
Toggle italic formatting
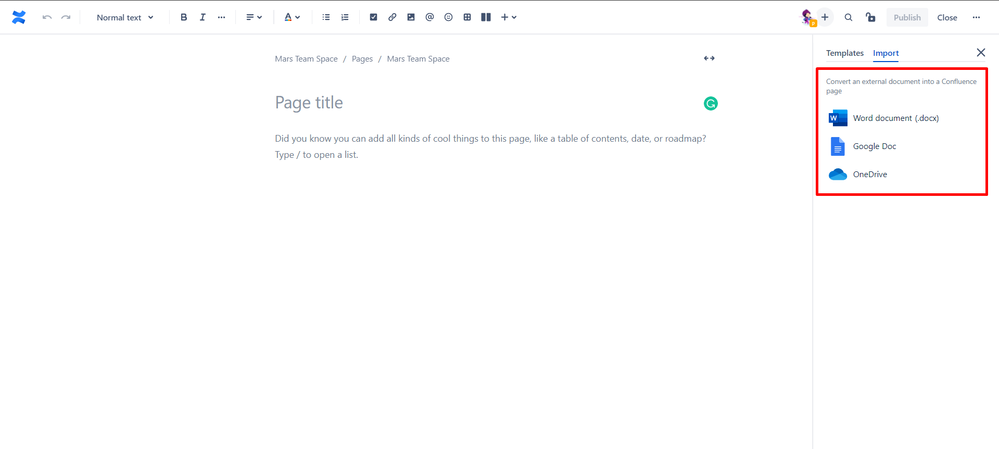click(x=203, y=18)
